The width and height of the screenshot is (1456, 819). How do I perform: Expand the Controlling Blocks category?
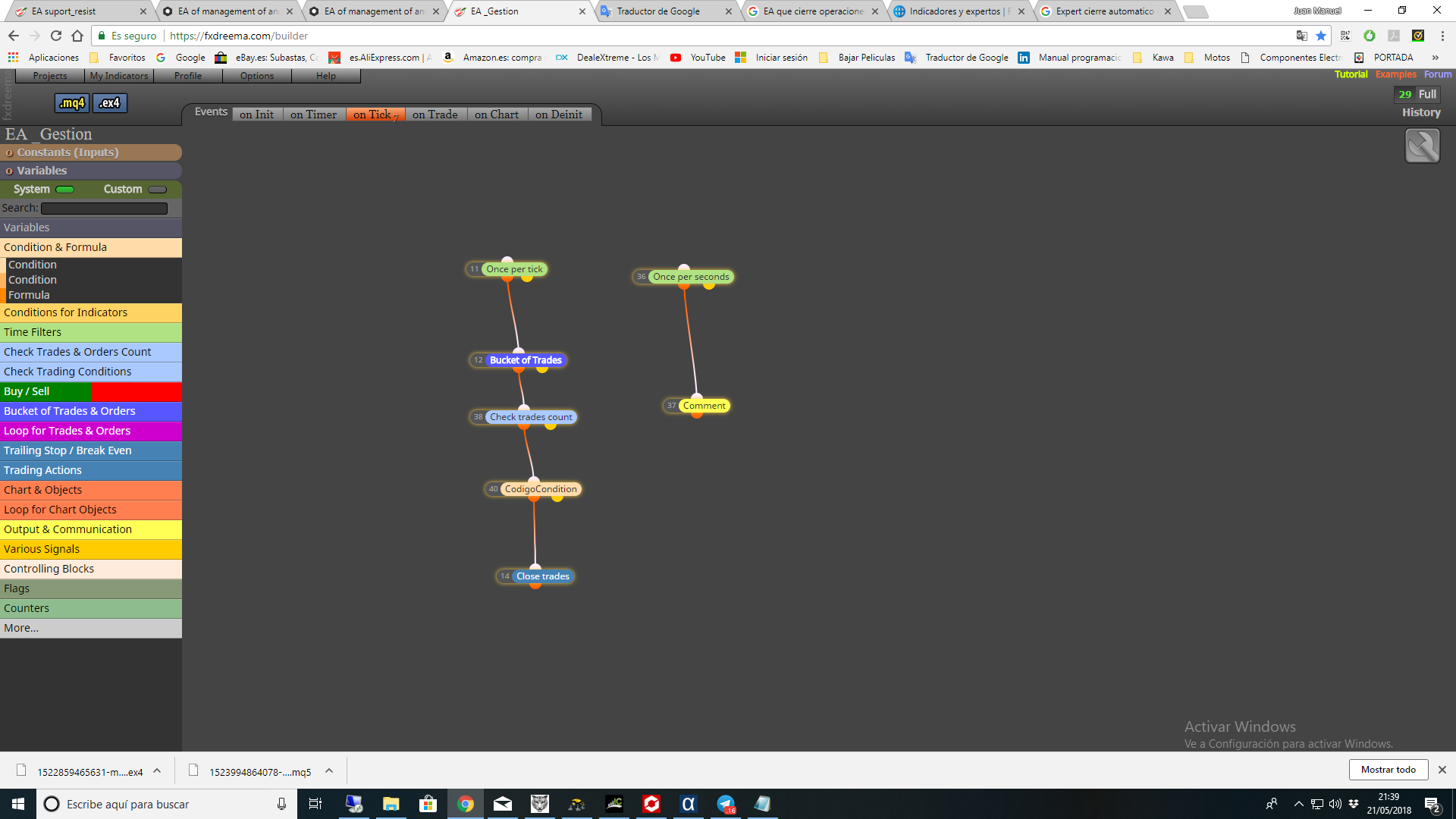point(91,569)
